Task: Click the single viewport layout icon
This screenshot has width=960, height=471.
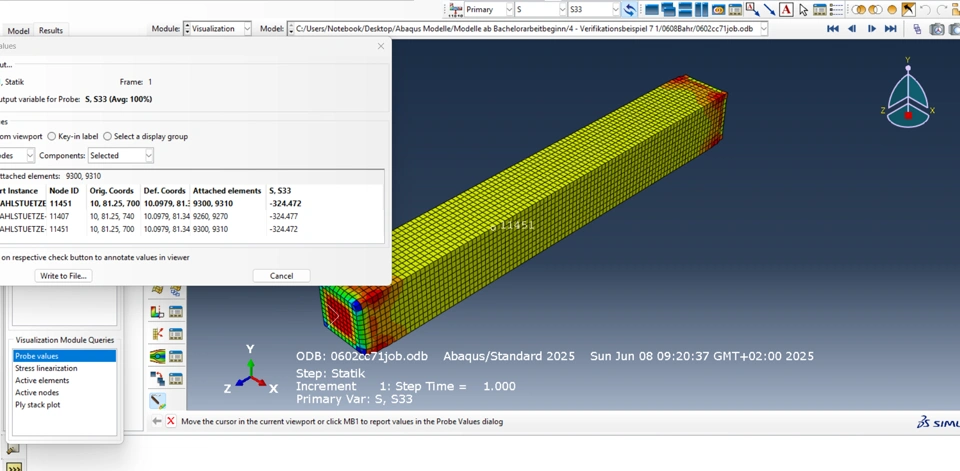Action: click(652, 10)
